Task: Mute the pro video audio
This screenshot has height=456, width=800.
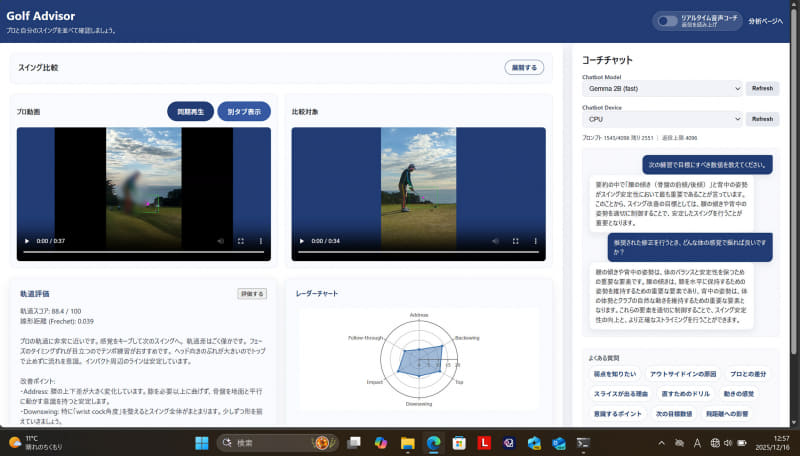Action: 221,241
